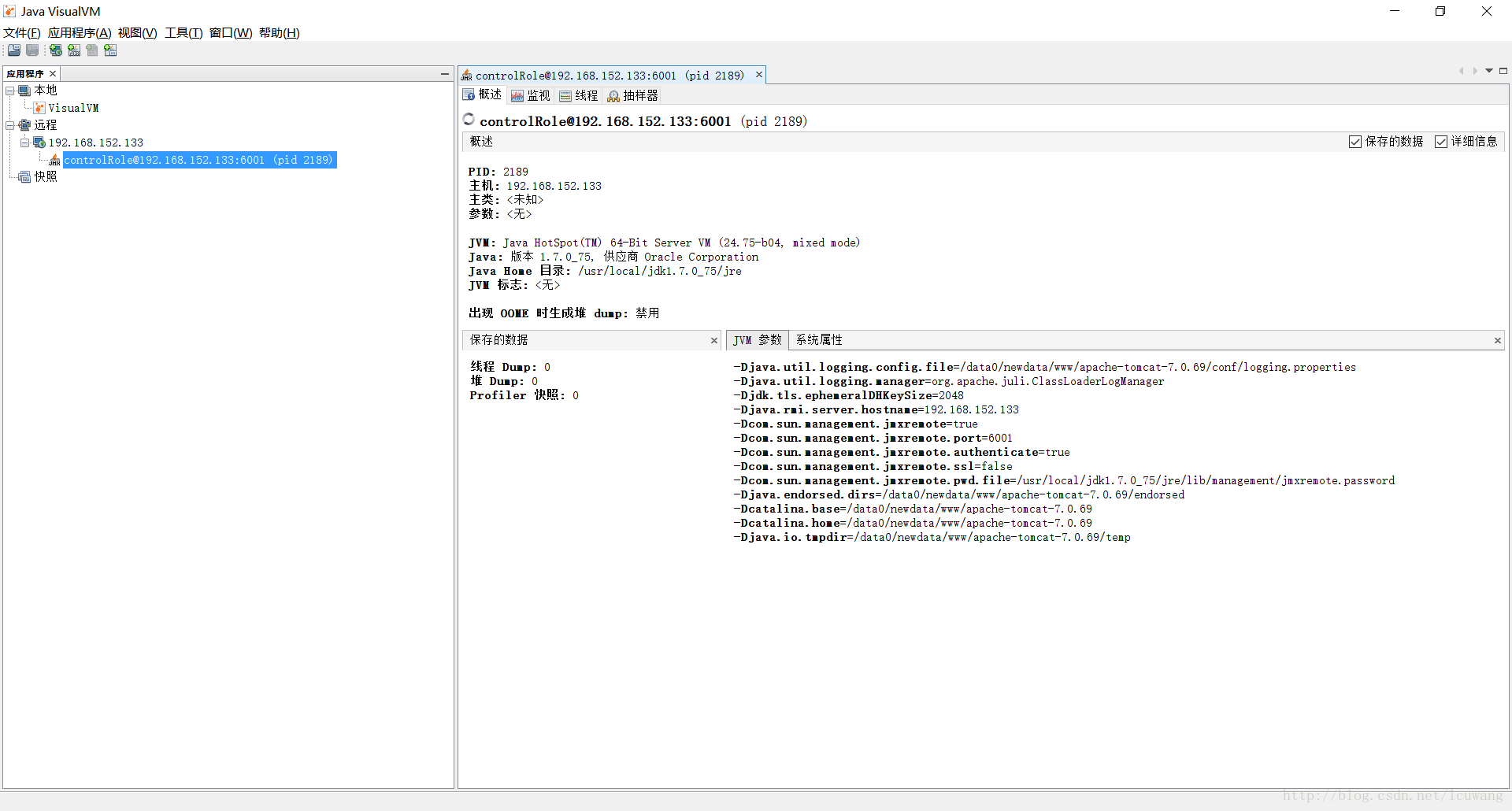Minimize the 应用程序 panel
The height and width of the screenshot is (811, 1512).
pyautogui.click(x=445, y=74)
